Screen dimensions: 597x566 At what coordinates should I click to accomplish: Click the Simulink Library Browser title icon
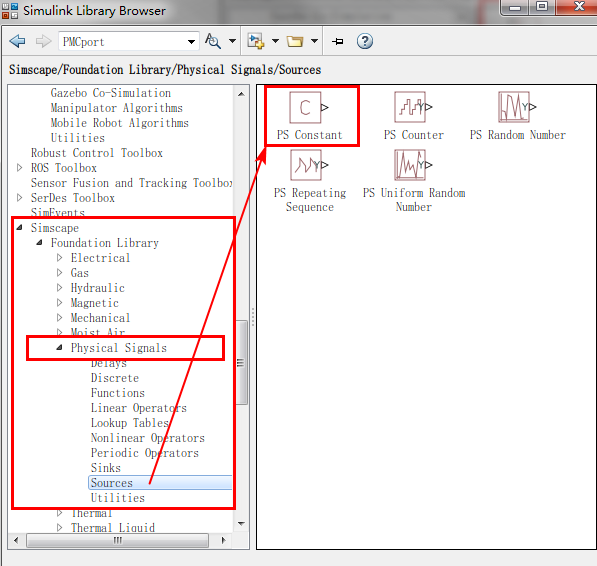click(x=10, y=11)
